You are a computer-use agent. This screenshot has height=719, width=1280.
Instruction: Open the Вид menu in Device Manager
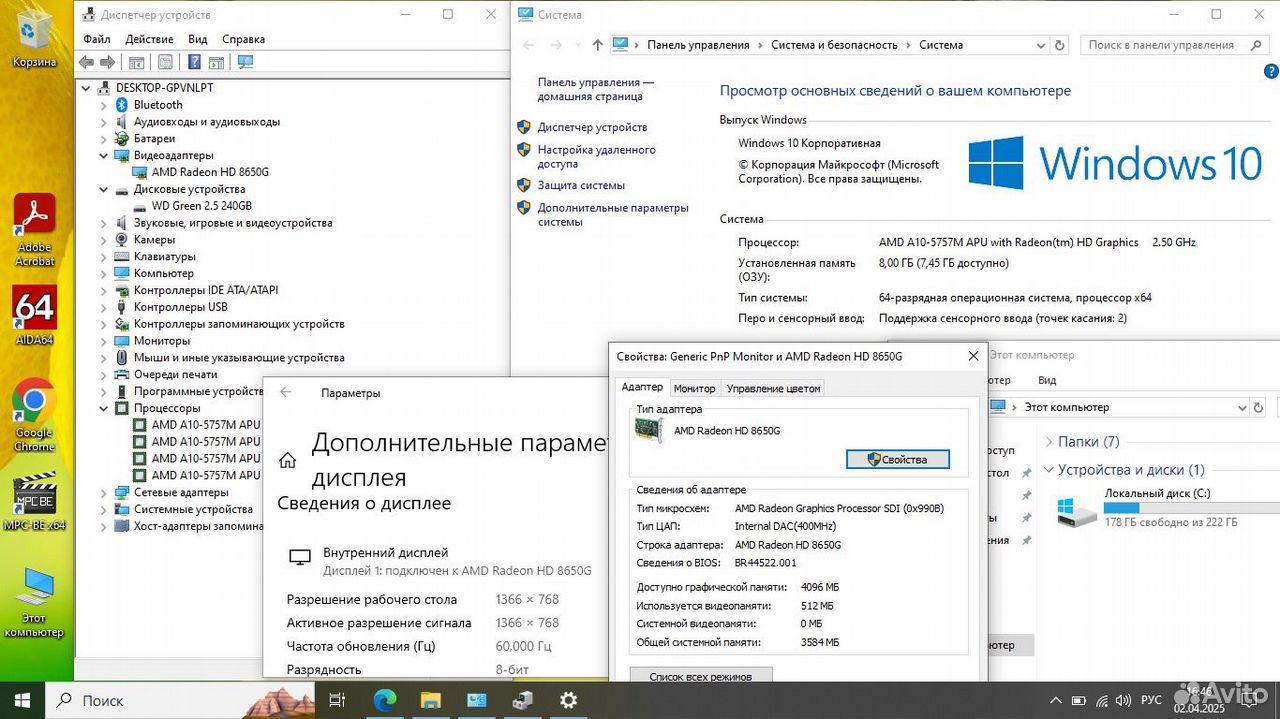[x=198, y=39]
